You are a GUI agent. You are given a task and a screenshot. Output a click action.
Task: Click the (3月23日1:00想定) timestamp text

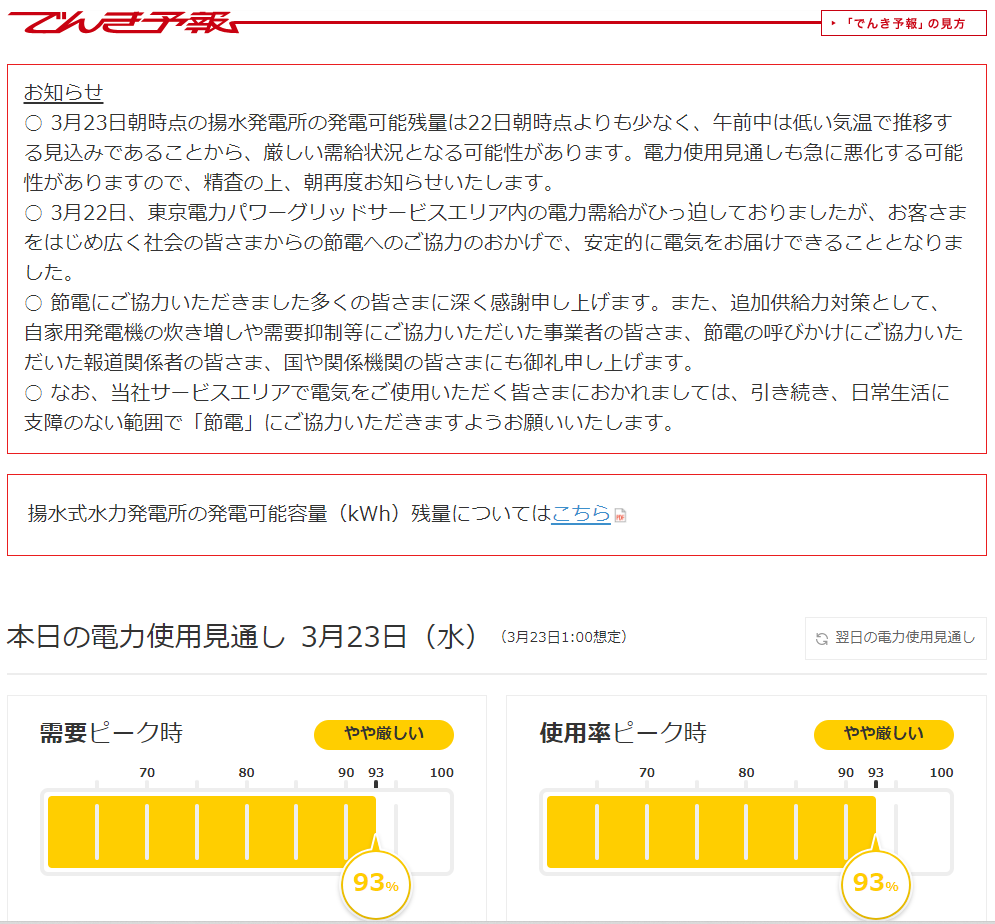click(x=563, y=637)
